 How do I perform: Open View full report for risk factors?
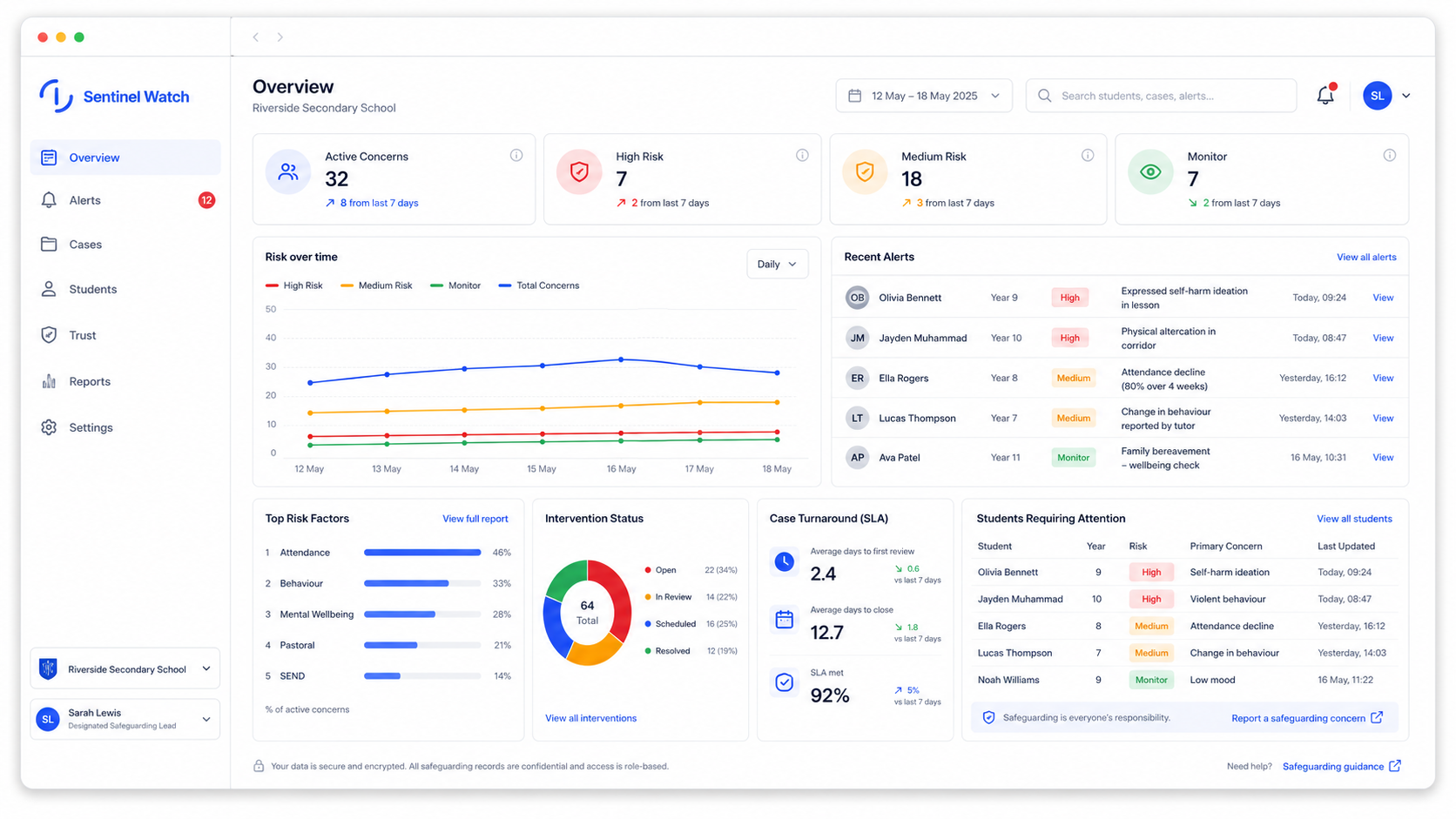click(x=475, y=519)
